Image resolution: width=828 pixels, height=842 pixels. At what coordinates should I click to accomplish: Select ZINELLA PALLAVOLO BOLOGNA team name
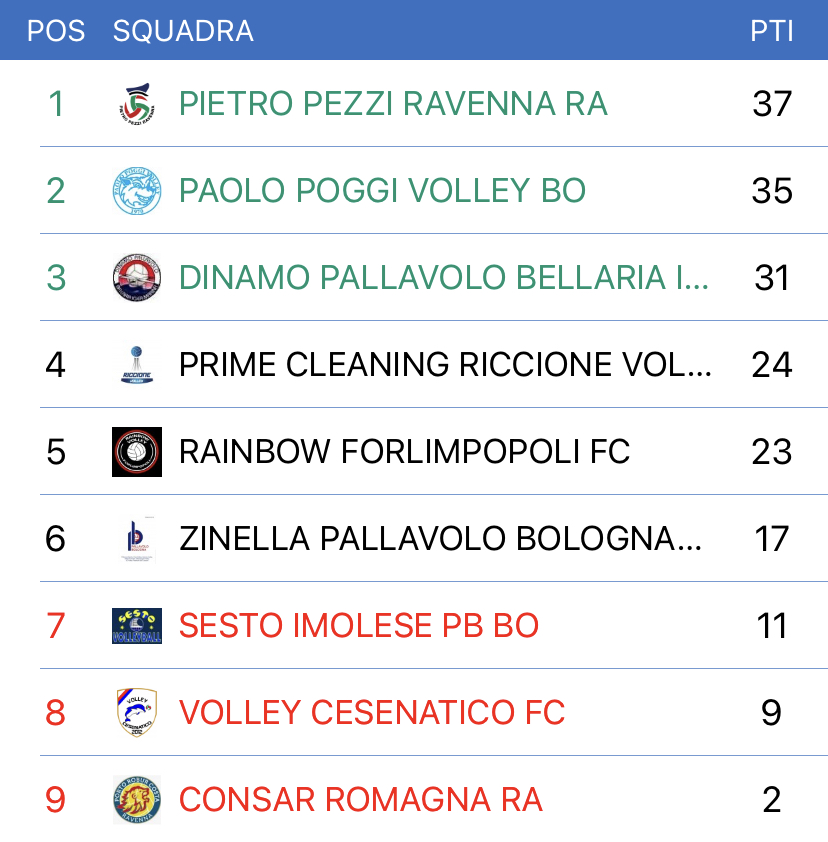pos(440,539)
